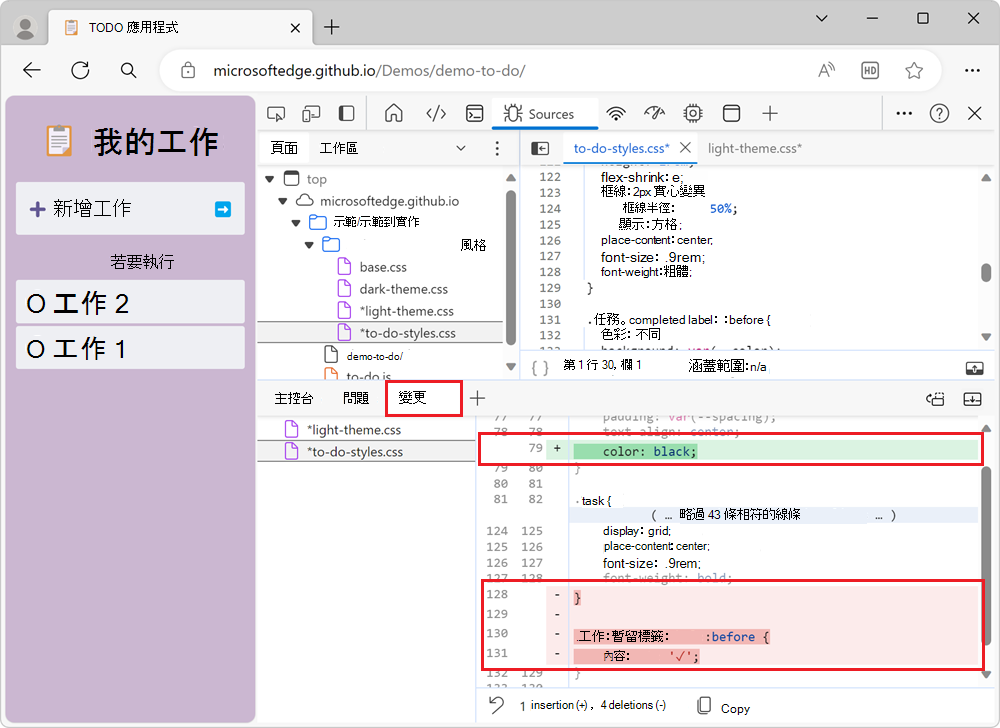
Task: Click the Read aloud icon
Action: (827, 70)
